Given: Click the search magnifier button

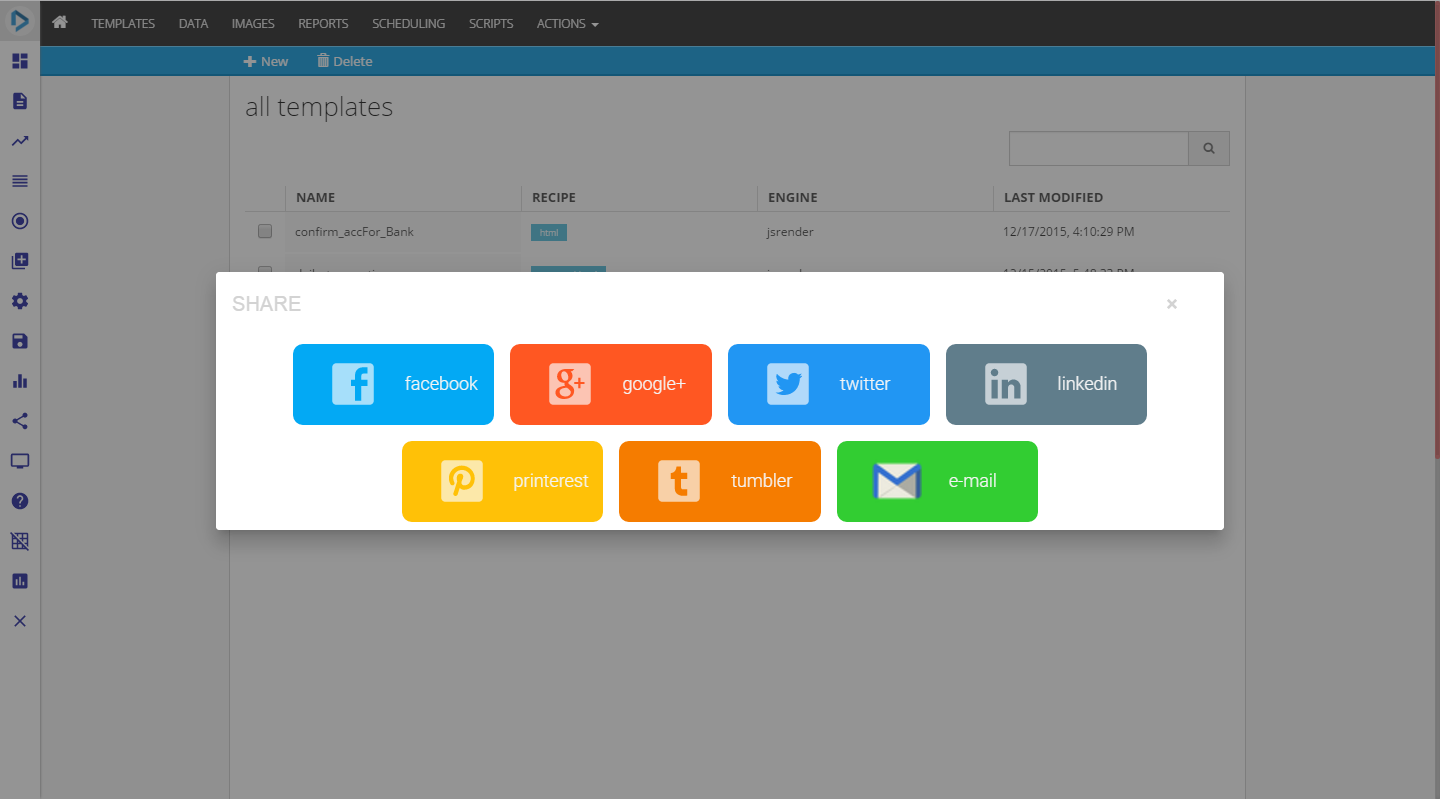Looking at the screenshot, I should 1209,148.
